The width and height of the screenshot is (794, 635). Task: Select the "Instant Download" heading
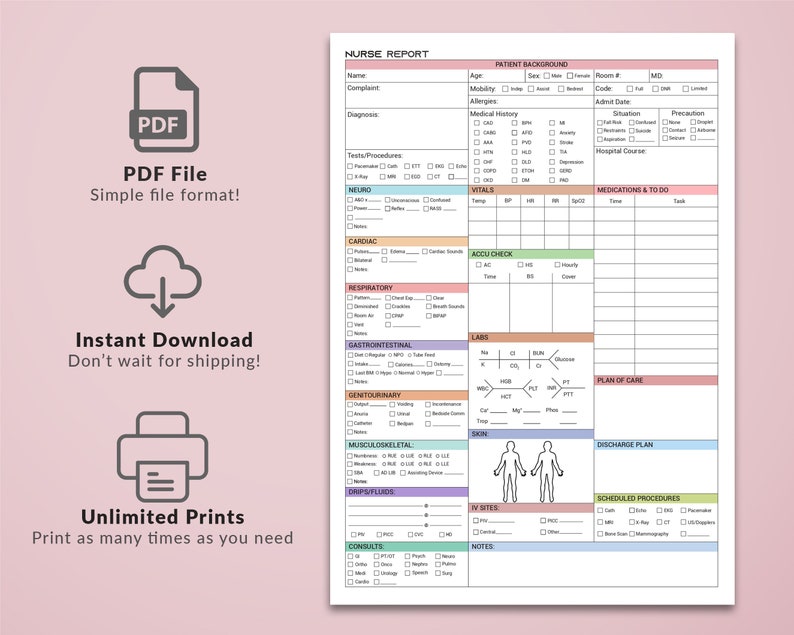(x=164, y=340)
